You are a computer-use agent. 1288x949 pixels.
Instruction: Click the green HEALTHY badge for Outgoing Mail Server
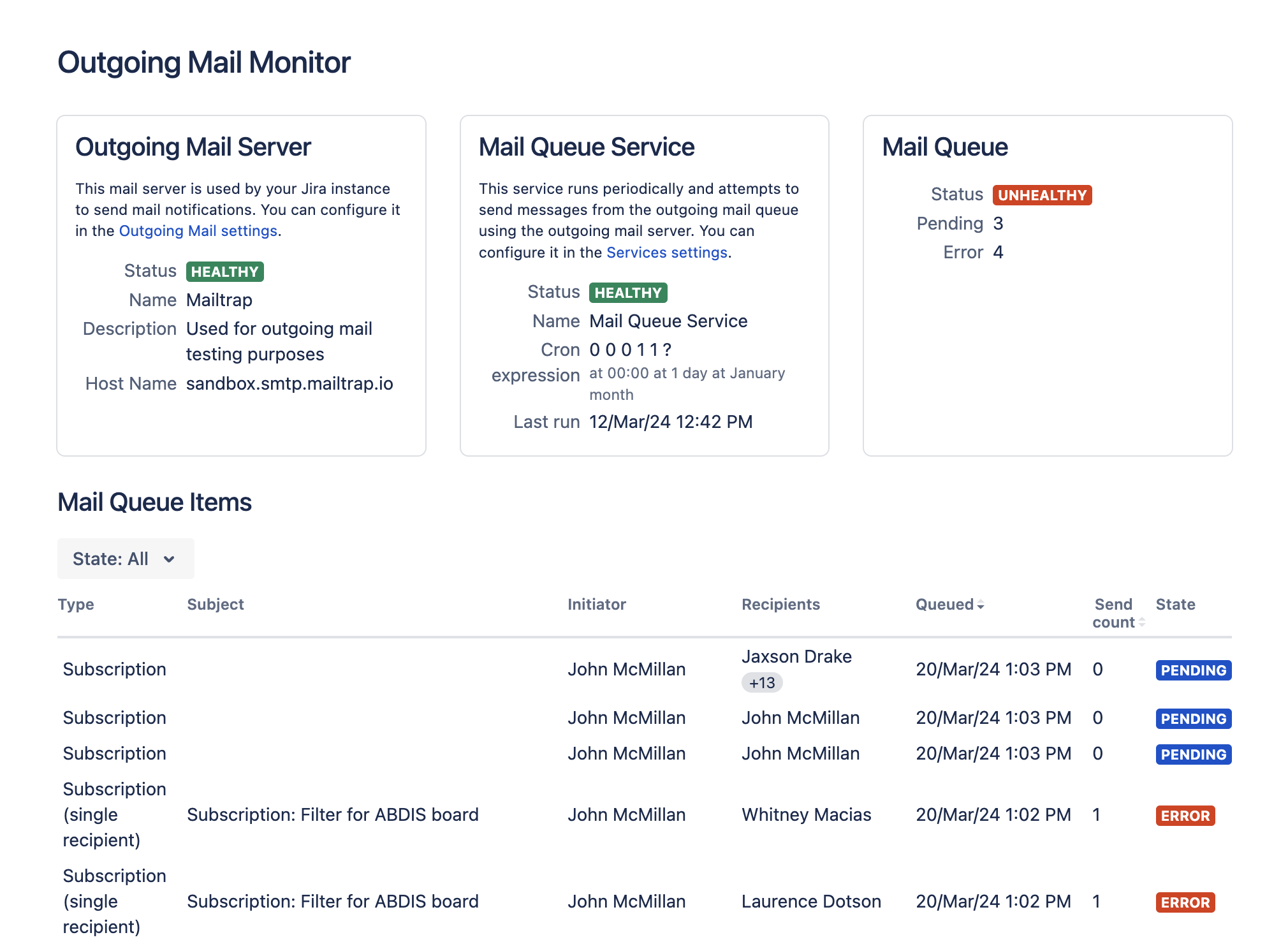pyautogui.click(x=224, y=271)
